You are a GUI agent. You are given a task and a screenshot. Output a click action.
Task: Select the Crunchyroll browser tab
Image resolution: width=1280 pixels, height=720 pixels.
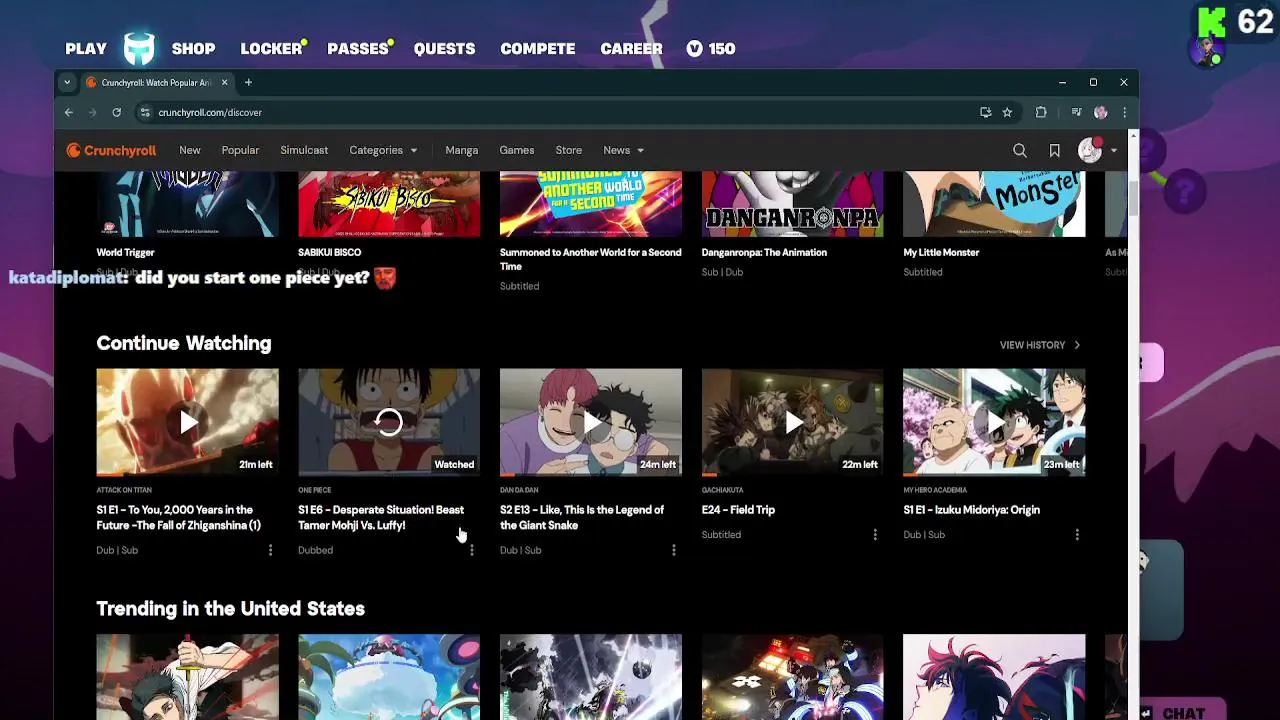(158, 82)
